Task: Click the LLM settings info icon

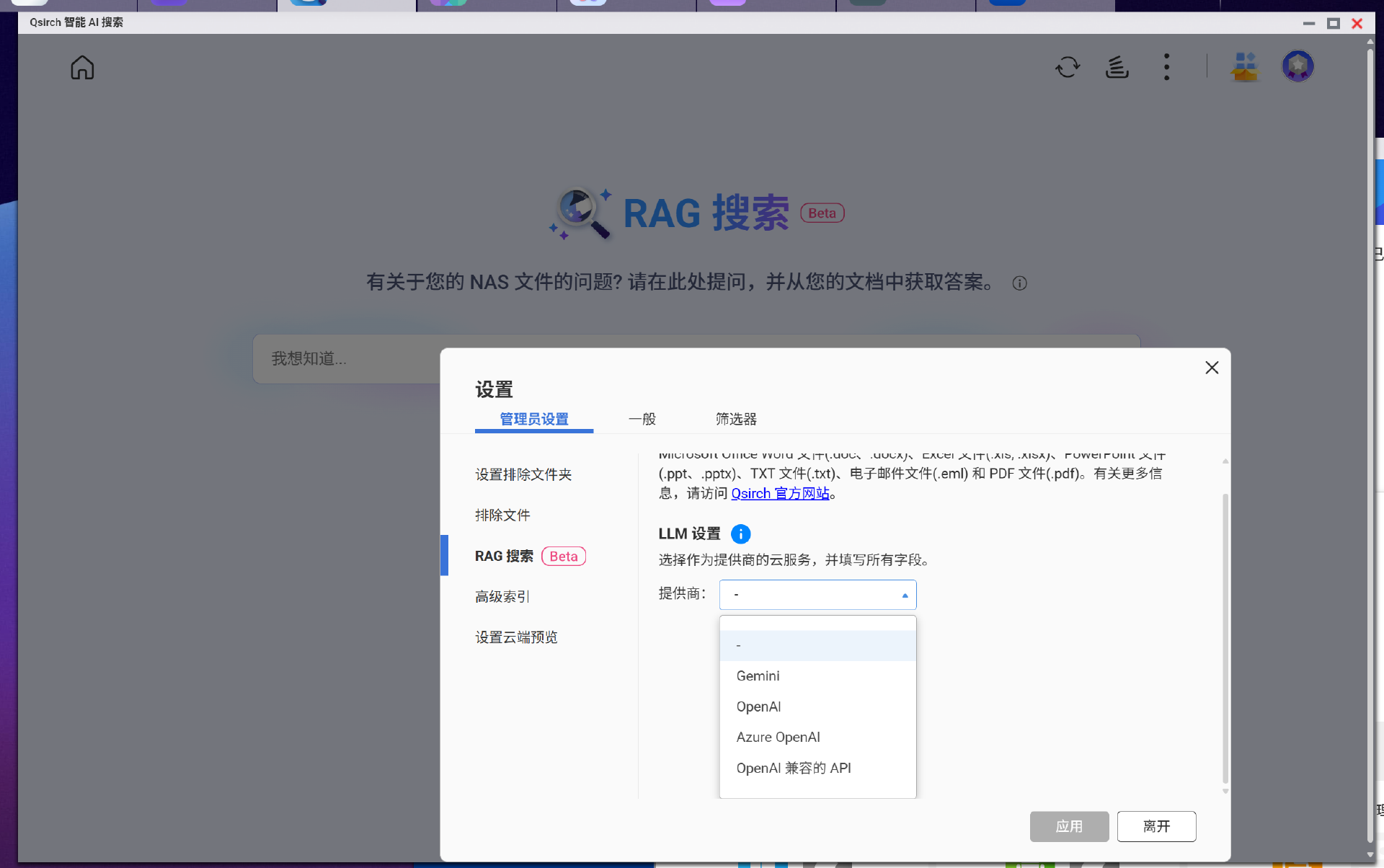Action: click(x=740, y=533)
